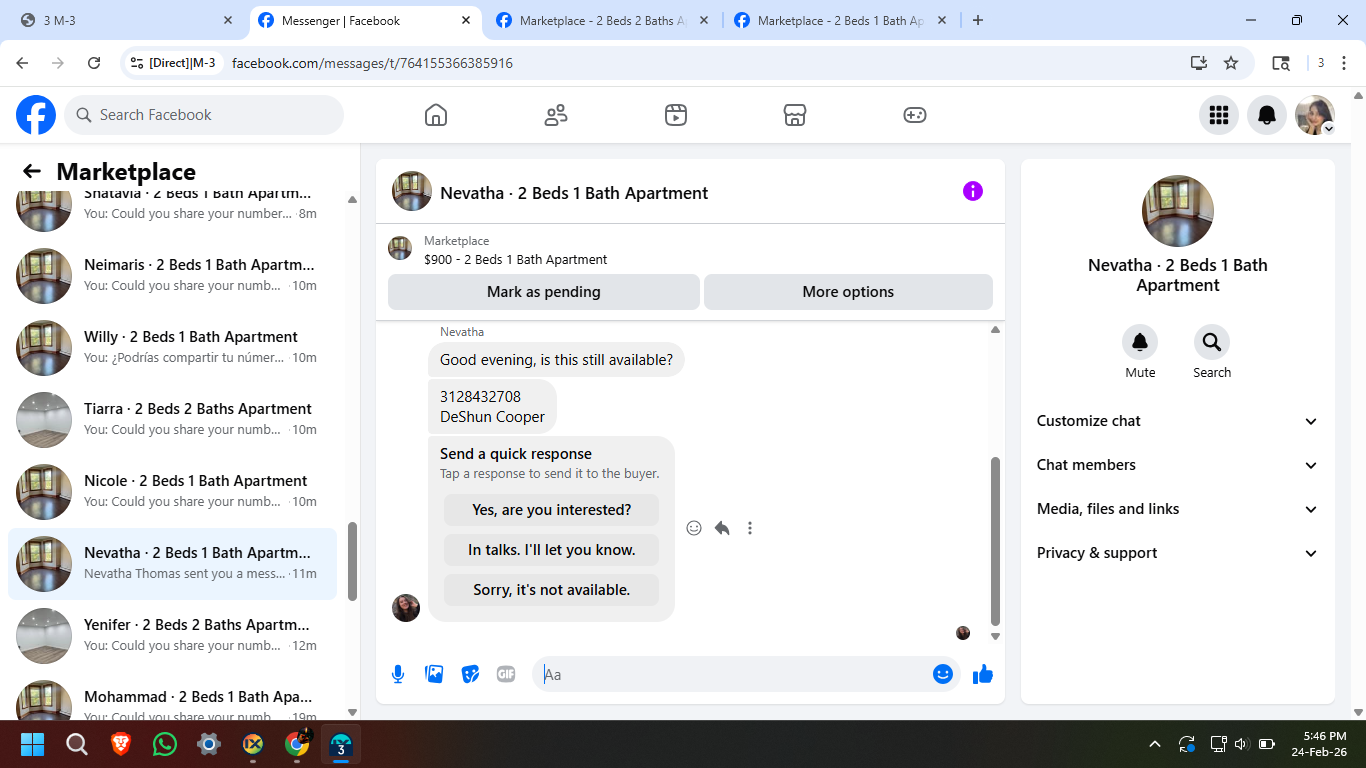Send 'Sorry, it's not available.' response
1366x768 pixels.
(x=552, y=590)
